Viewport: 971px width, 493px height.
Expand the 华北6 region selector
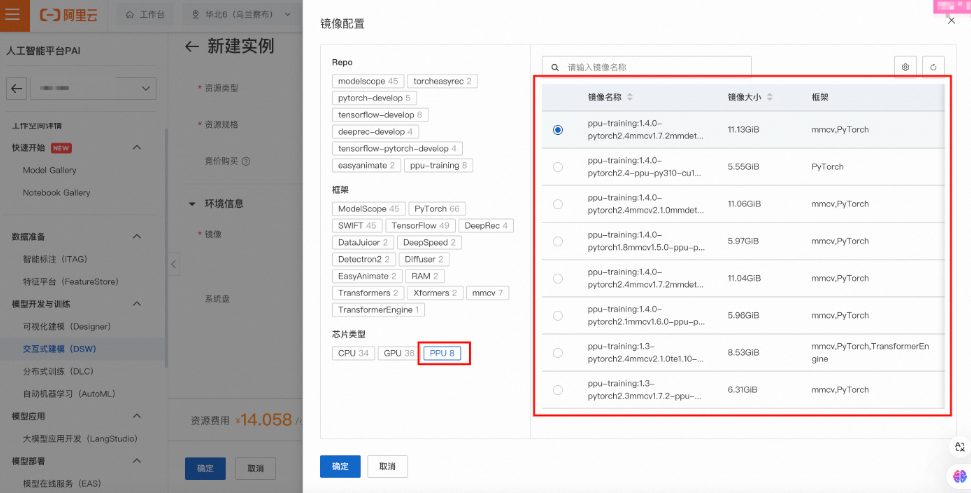pyautogui.click(x=241, y=14)
